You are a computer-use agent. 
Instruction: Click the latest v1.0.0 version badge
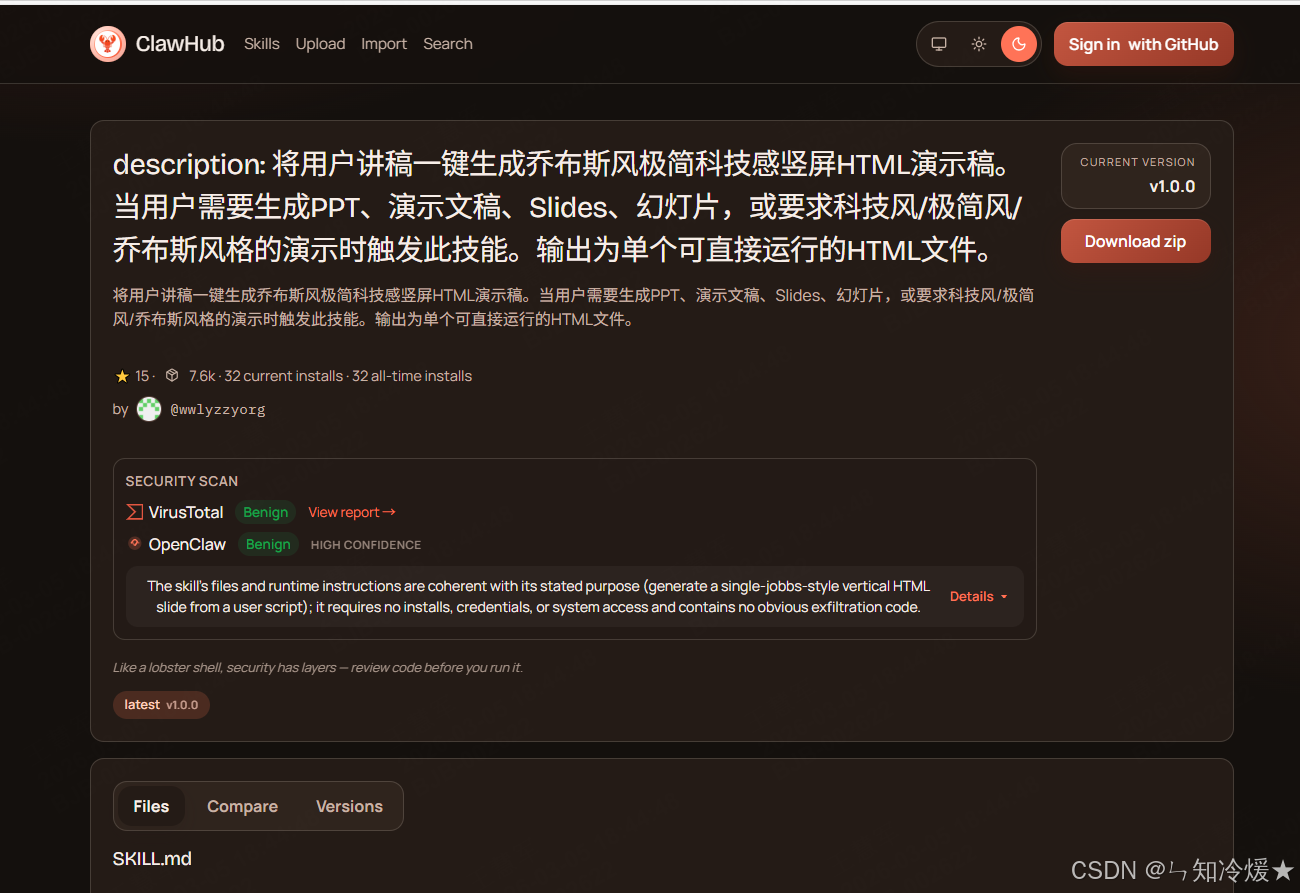(x=161, y=704)
